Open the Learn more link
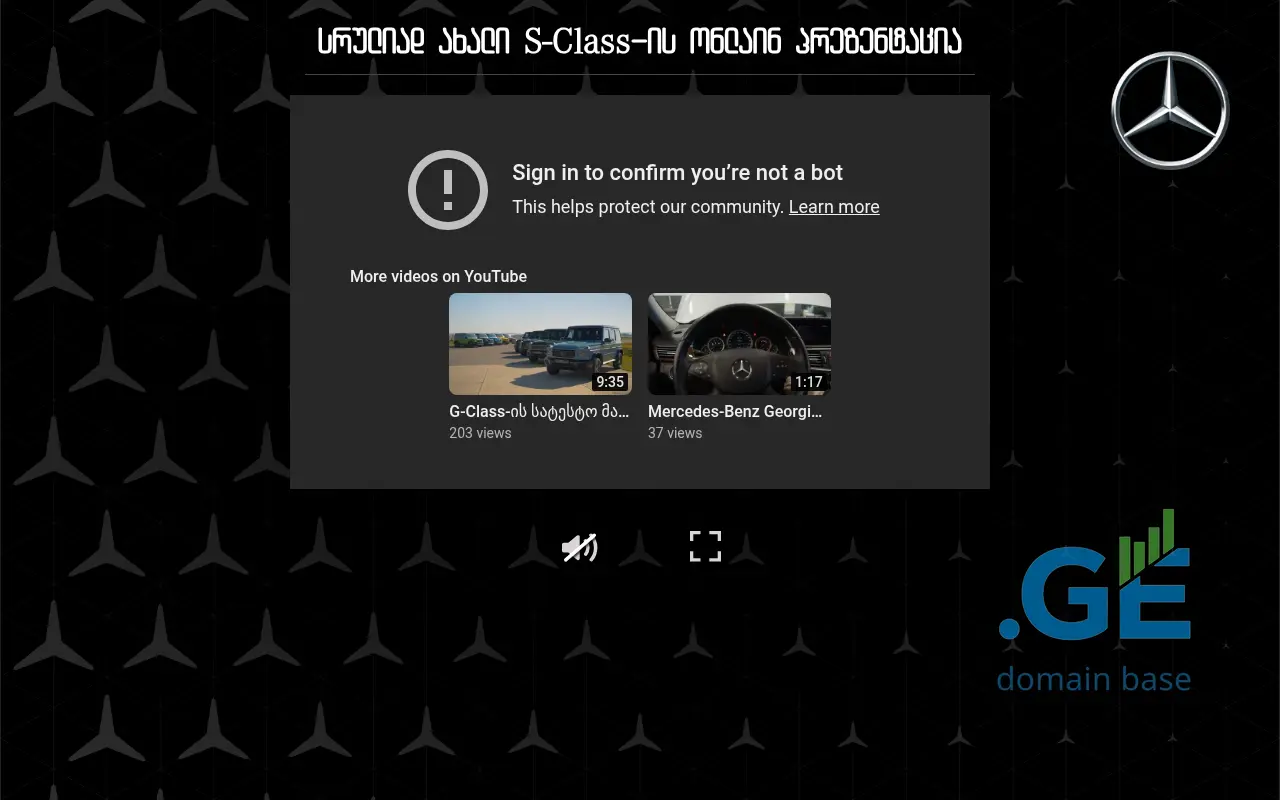The height and width of the screenshot is (800, 1280). coord(833,207)
